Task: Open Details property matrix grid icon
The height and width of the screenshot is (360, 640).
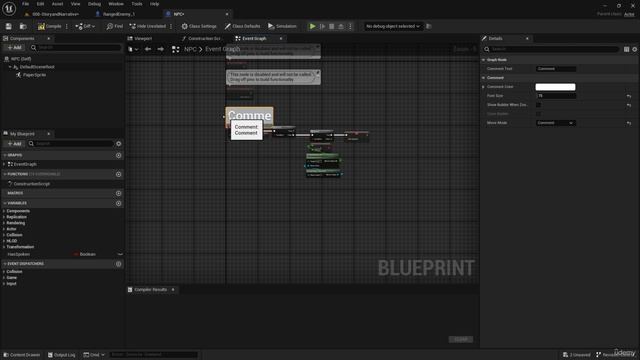Action: point(627,49)
